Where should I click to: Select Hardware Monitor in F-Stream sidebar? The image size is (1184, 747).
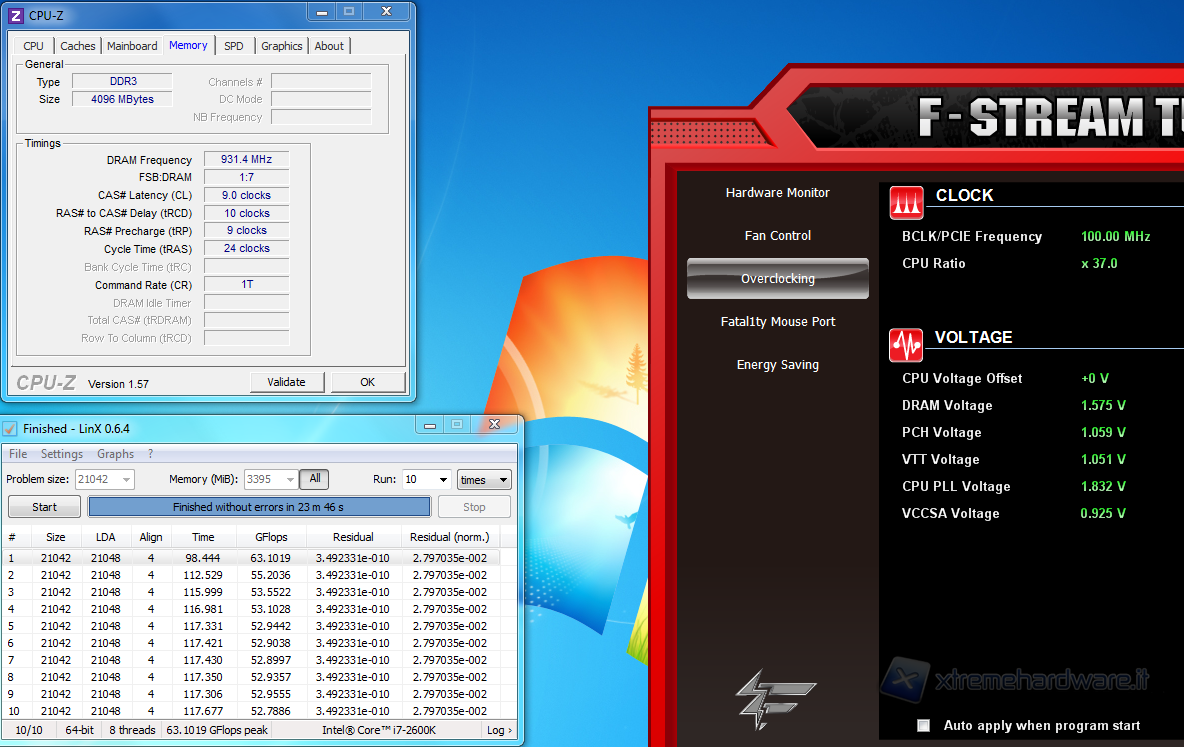777,193
